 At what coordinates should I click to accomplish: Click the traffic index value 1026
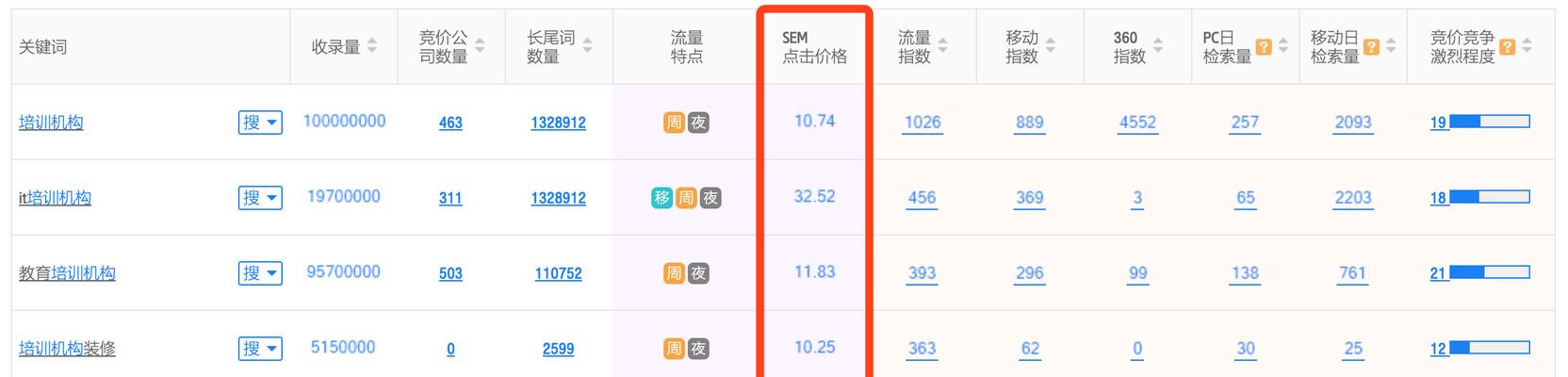(923, 123)
